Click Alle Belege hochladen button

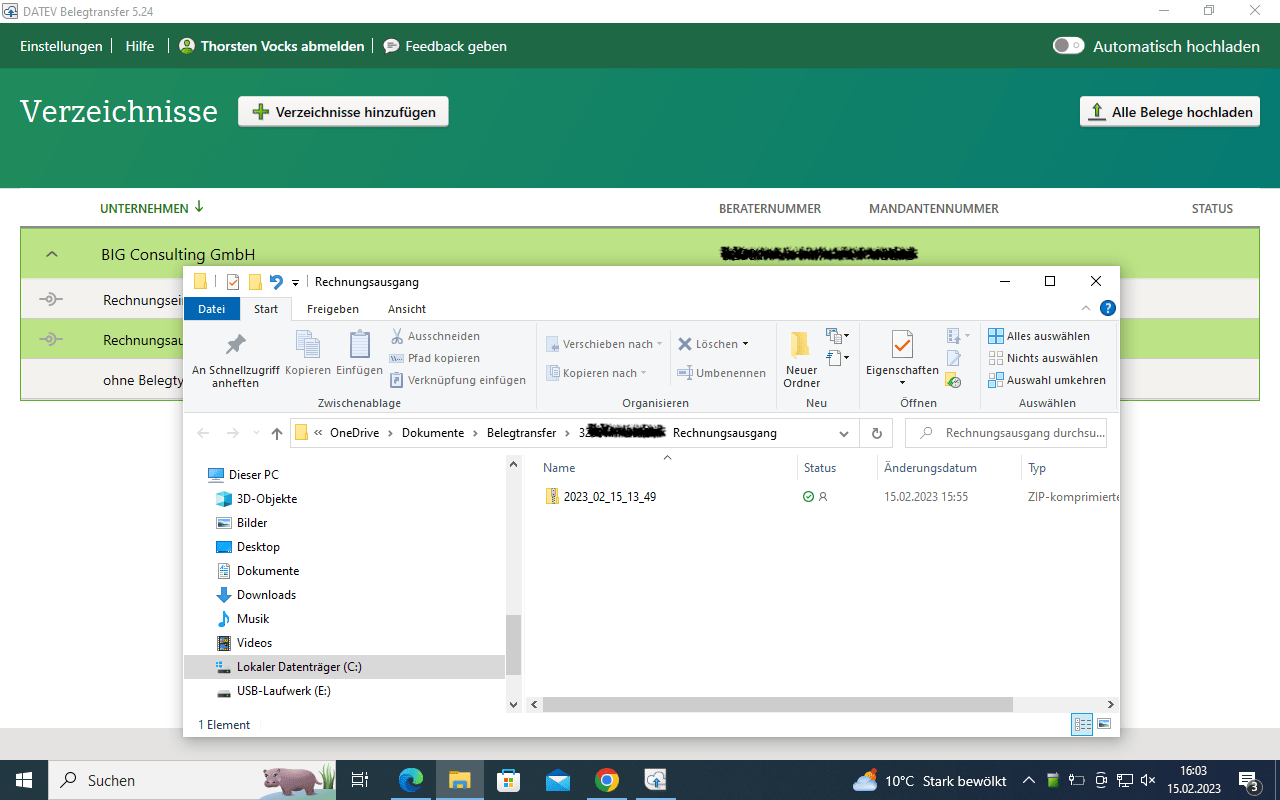pos(1170,112)
